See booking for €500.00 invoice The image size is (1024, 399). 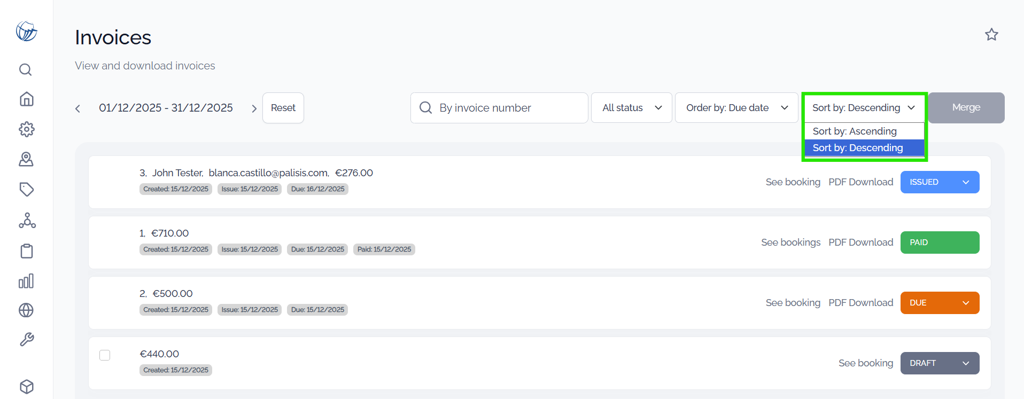(793, 303)
